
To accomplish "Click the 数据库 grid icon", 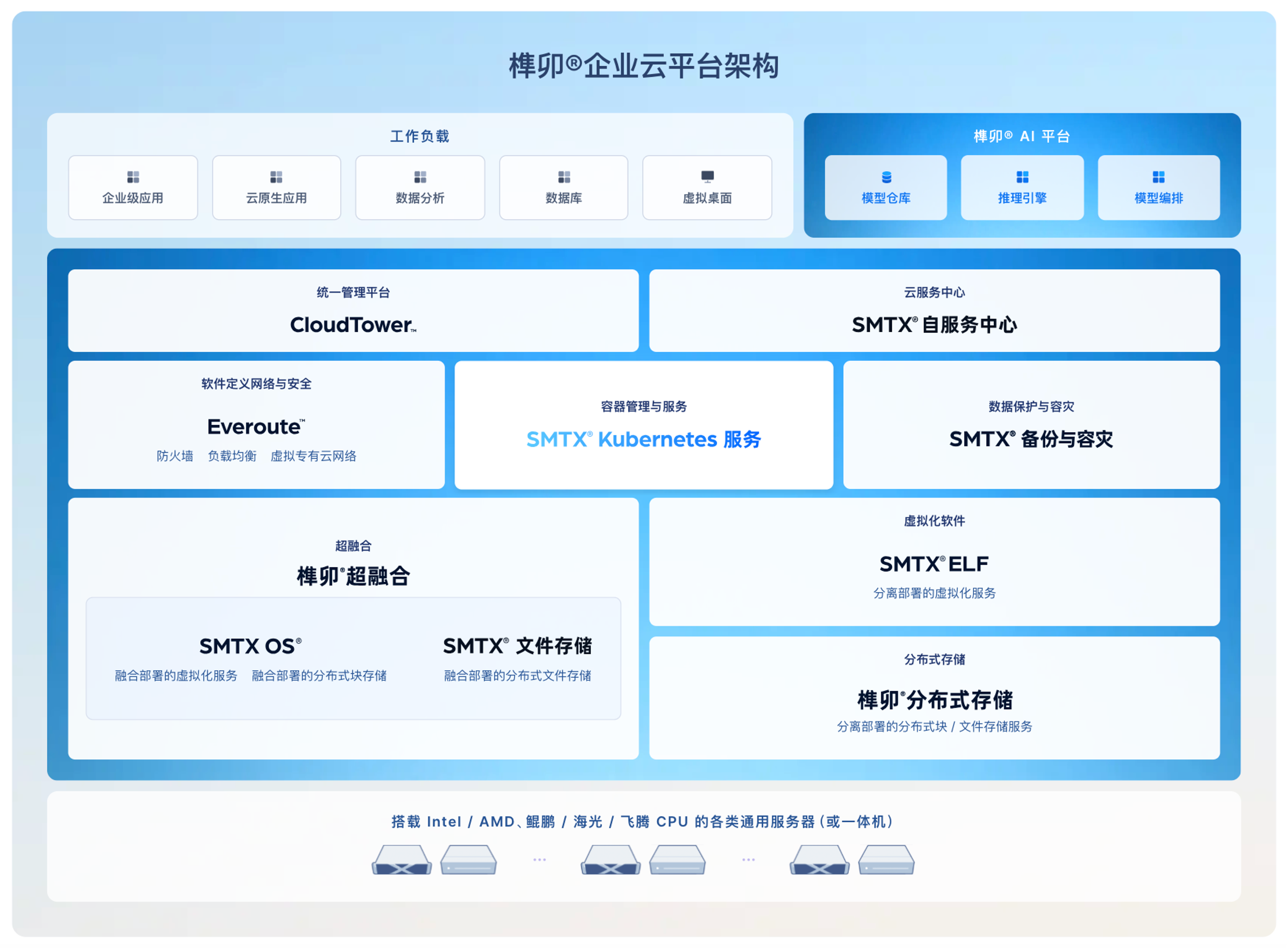I will (564, 177).
